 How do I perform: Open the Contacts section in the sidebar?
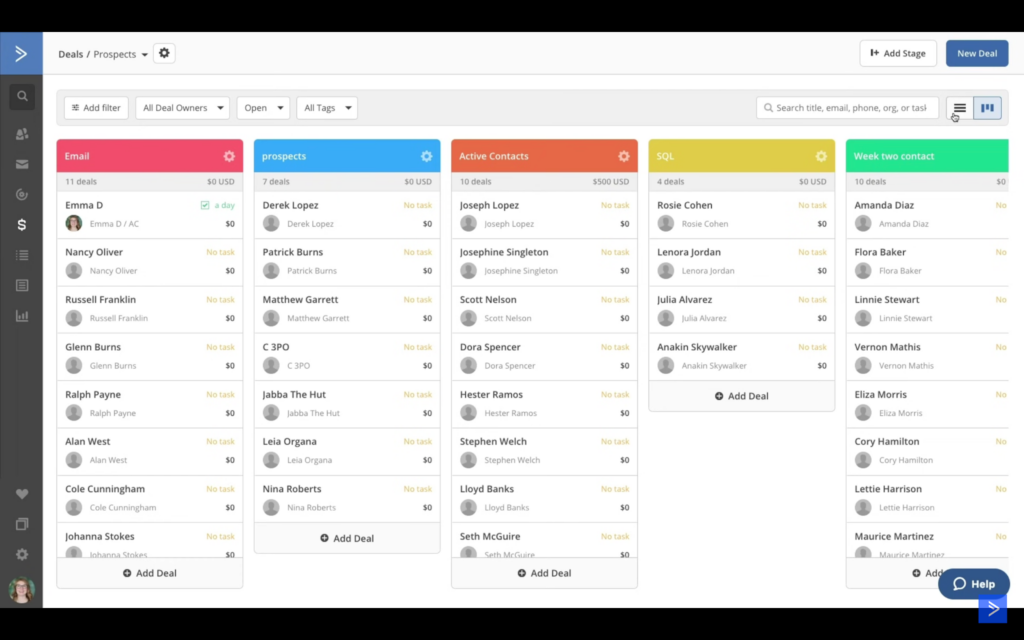click(x=22, y=133)
